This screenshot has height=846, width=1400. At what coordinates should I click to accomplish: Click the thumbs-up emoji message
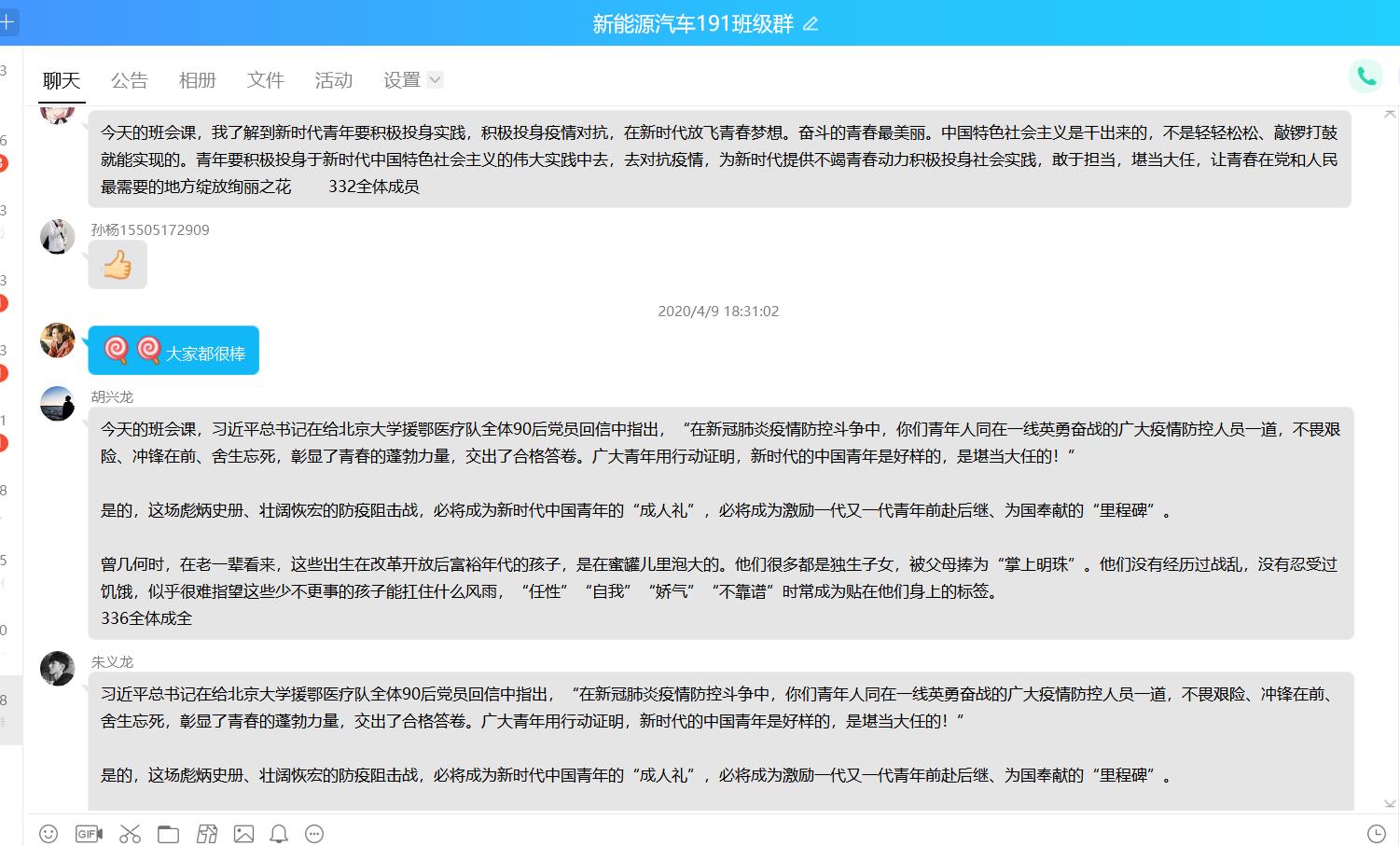coord(118,265)
